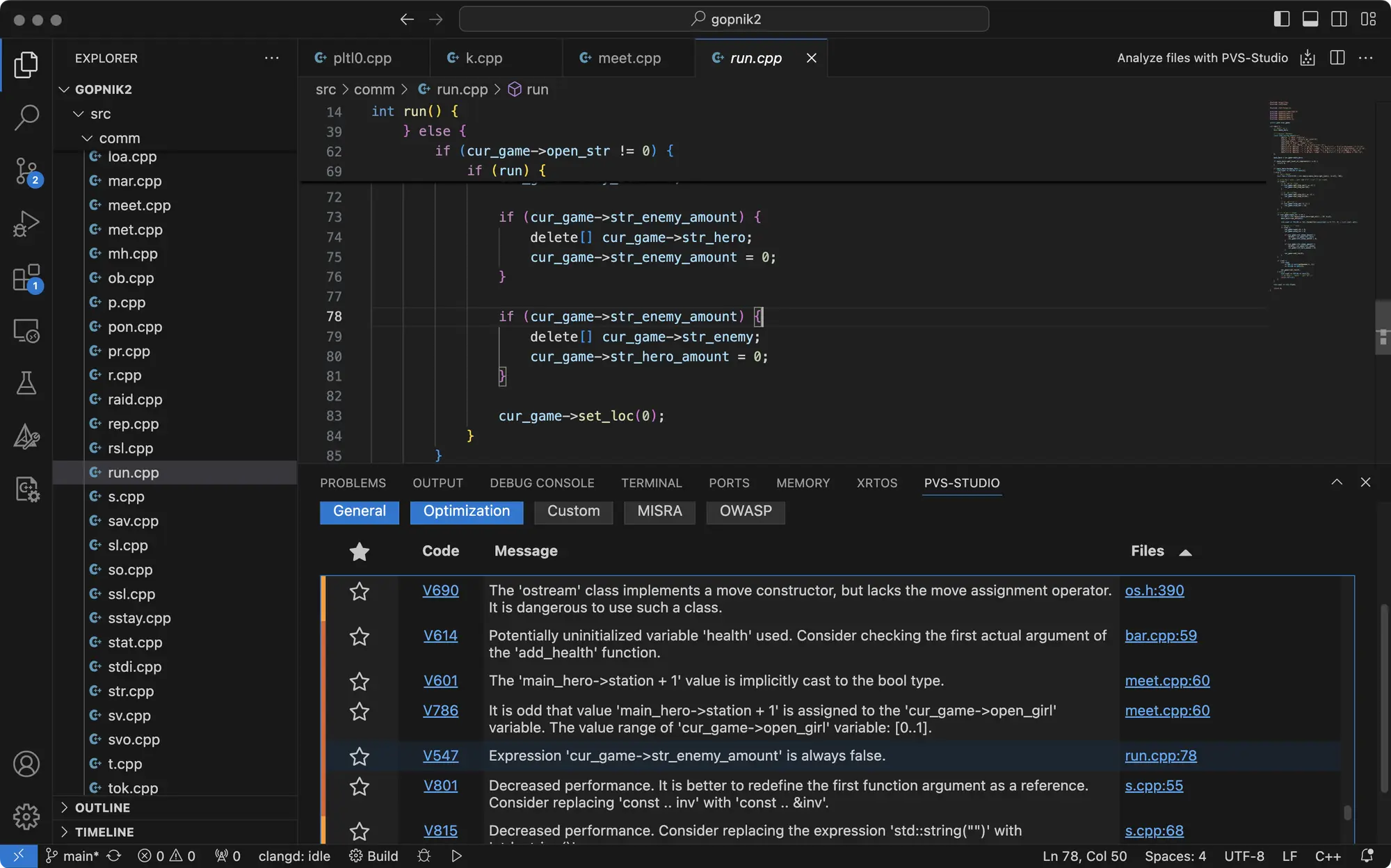The height and width of the screenshot is (868, 1391).
Task: Open Source Control view with 2 badge
Action: (26, 171)
